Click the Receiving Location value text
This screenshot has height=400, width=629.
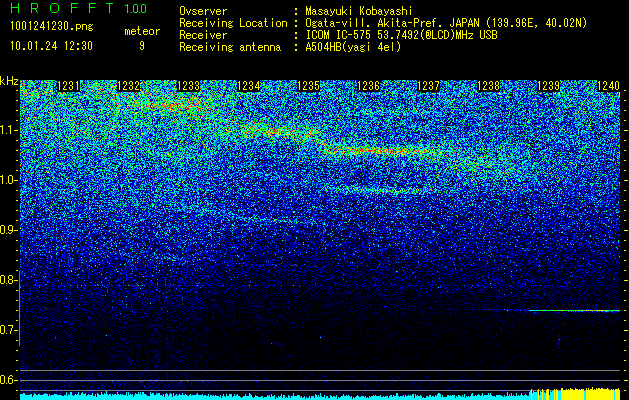pos(446,23)
